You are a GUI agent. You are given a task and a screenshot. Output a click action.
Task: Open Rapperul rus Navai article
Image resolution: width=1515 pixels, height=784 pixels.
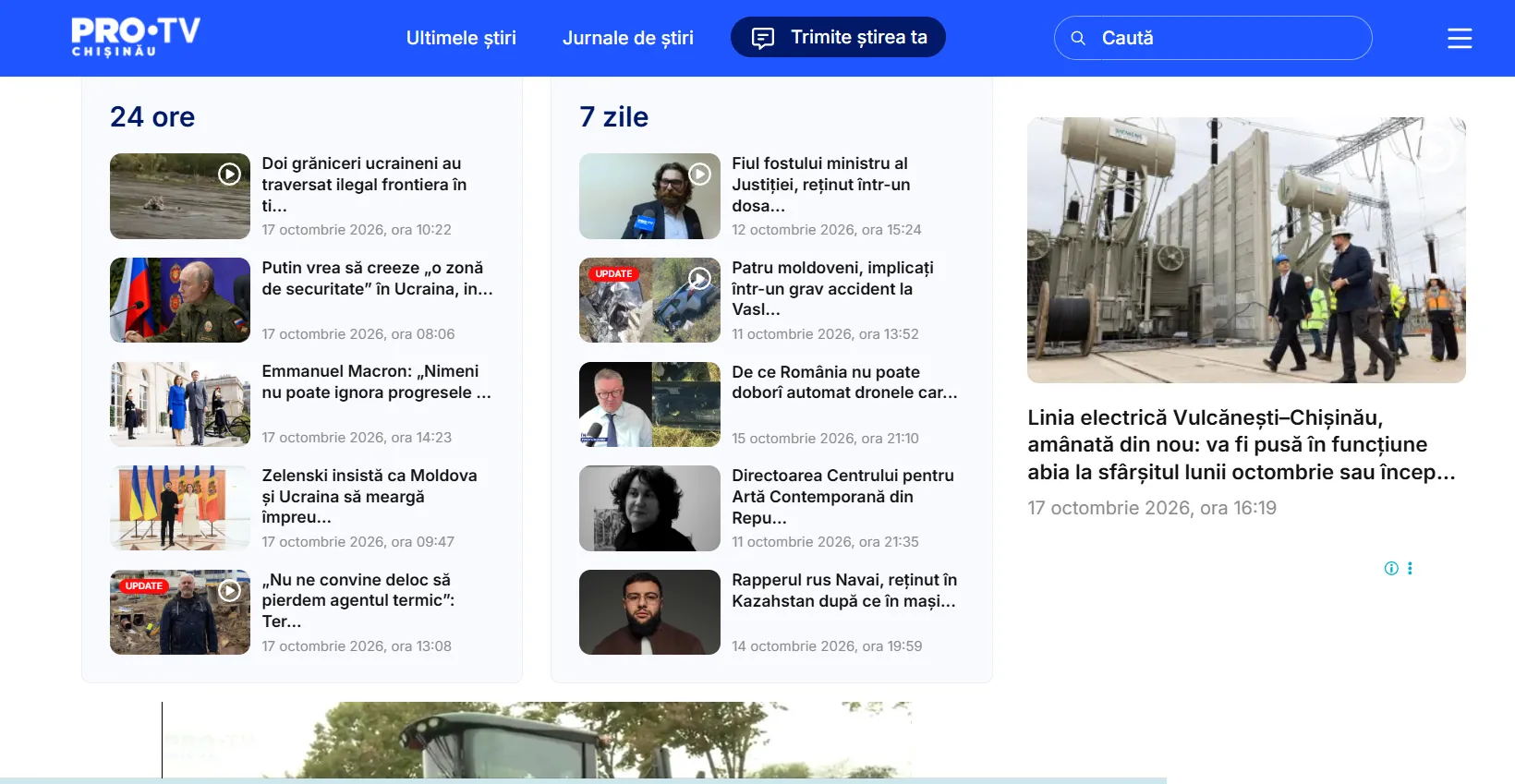844,590
